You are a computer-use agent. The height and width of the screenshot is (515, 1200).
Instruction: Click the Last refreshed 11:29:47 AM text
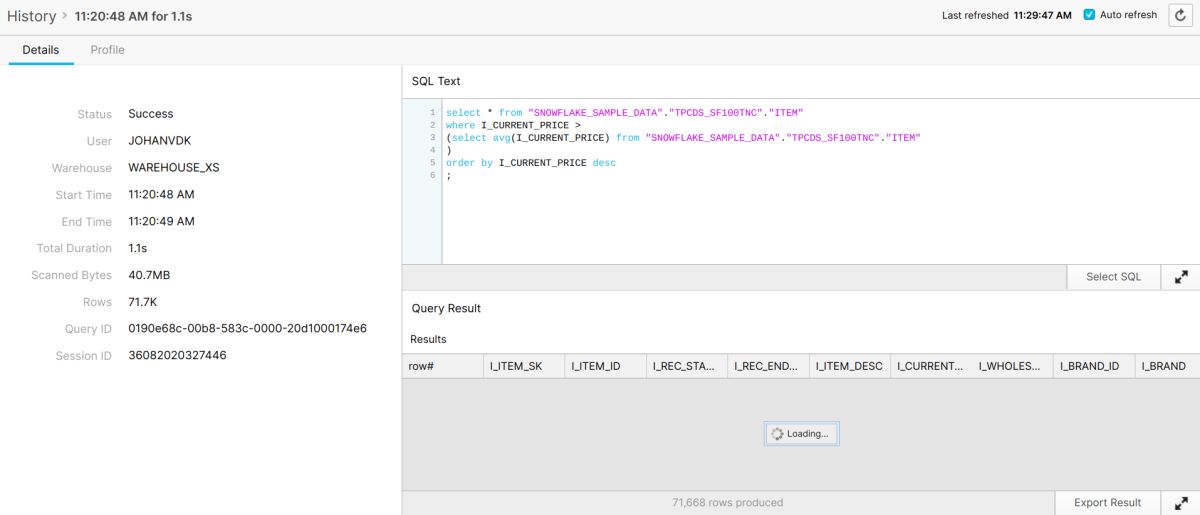1007,15
